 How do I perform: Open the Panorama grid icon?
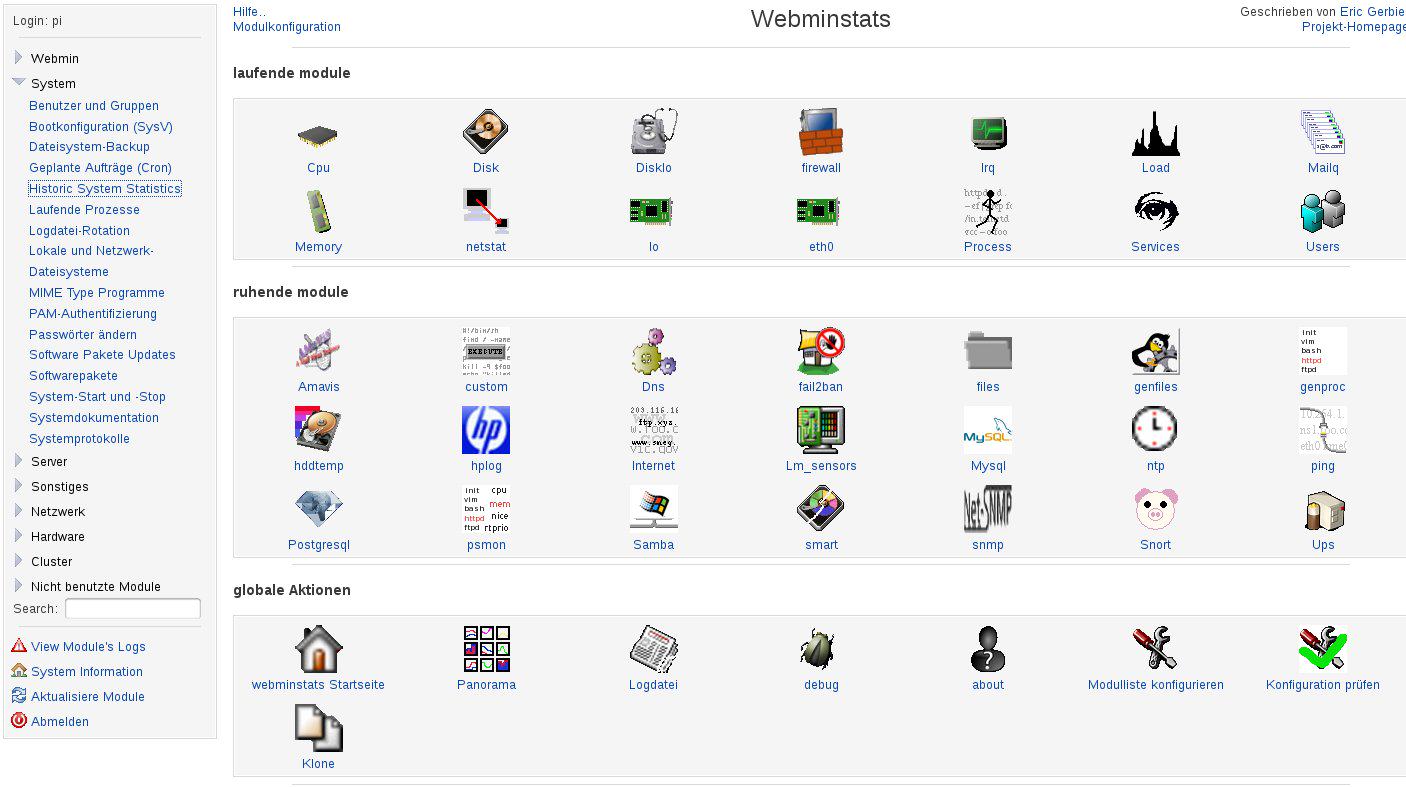486,650
